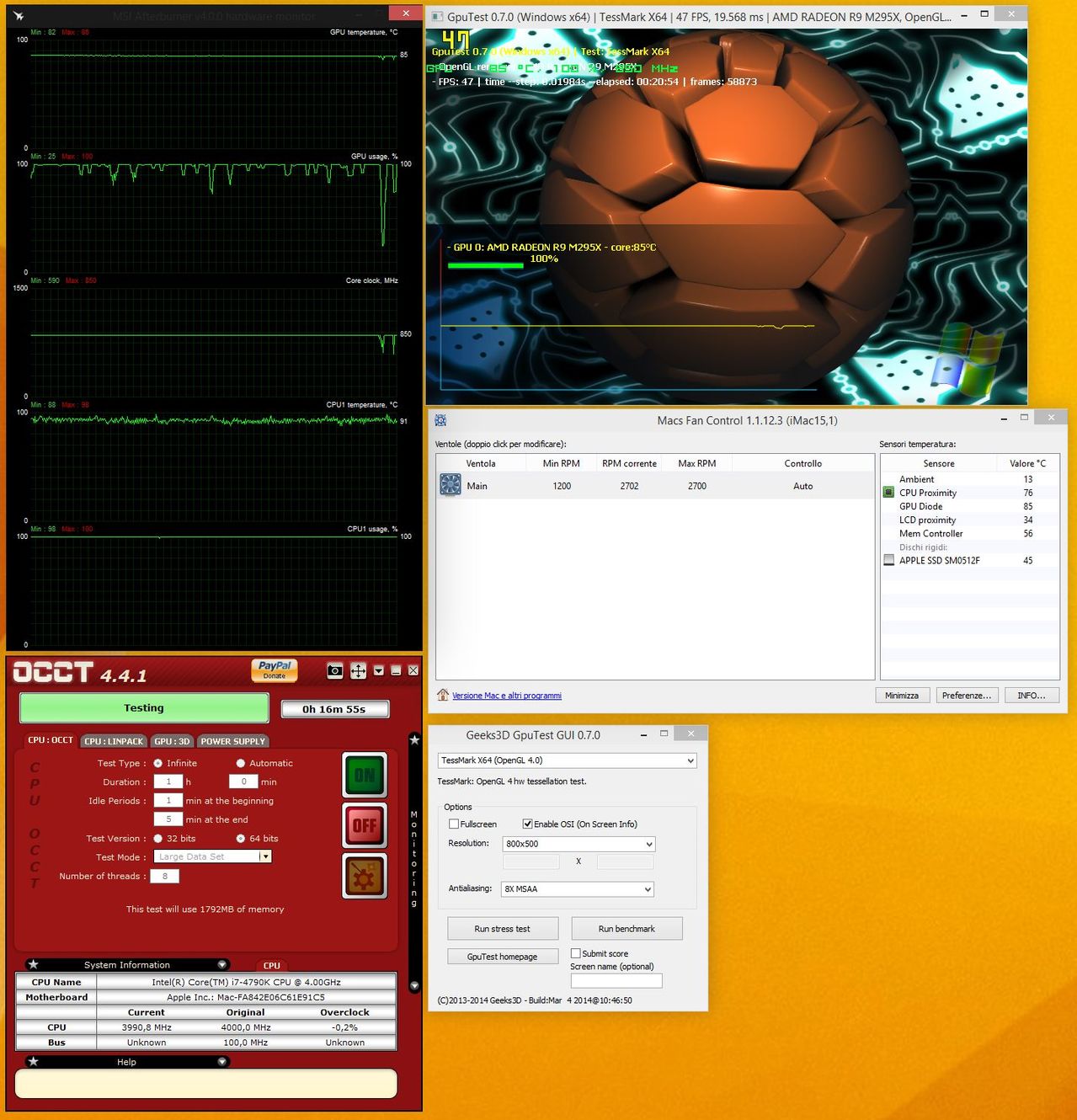Choose the 32 bits test version
This screenshot has width=1077, height=1120.
[158, 839]
